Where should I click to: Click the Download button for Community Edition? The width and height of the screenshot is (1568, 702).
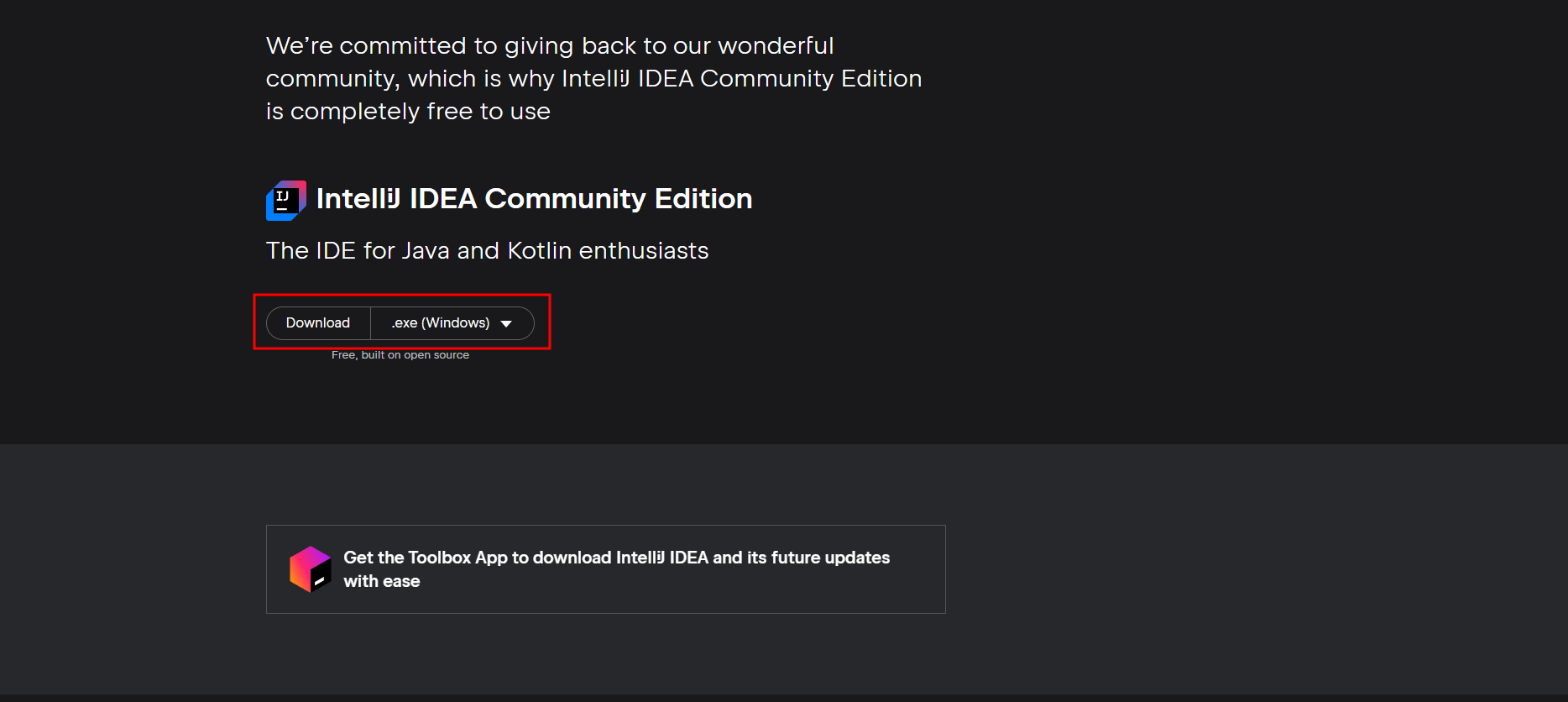coord(318,323)
